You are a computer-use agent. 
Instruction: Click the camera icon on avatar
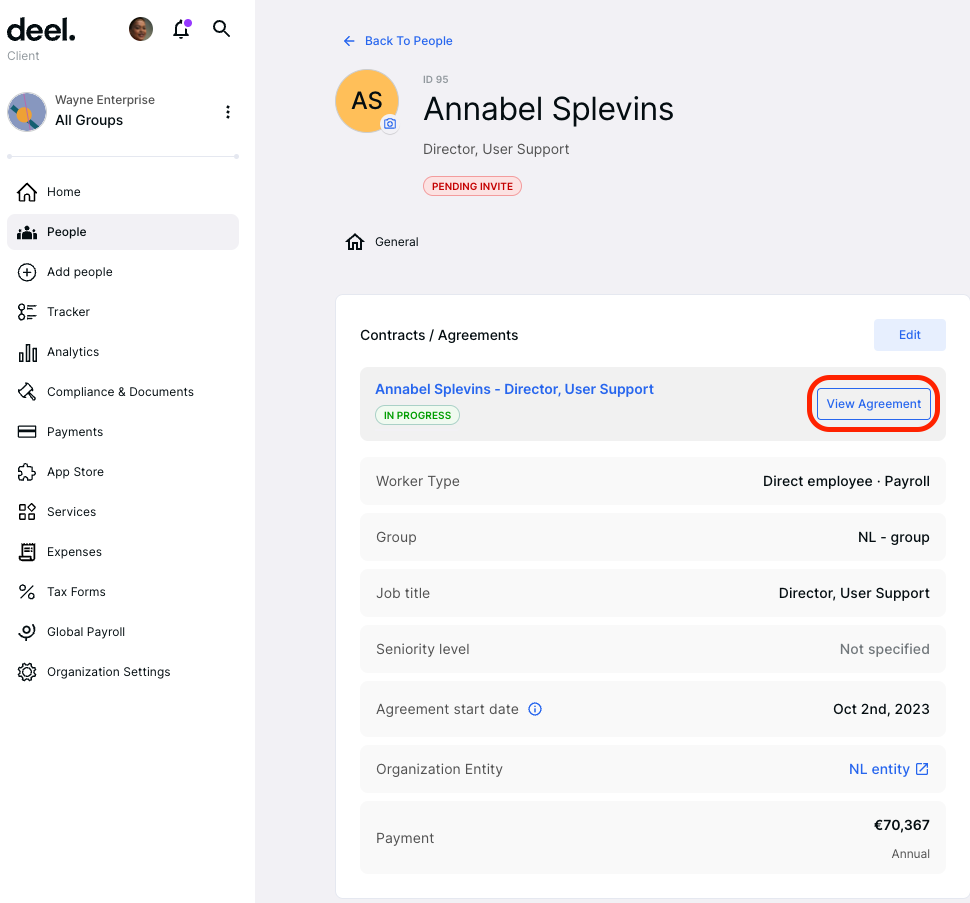coord(390,124)
